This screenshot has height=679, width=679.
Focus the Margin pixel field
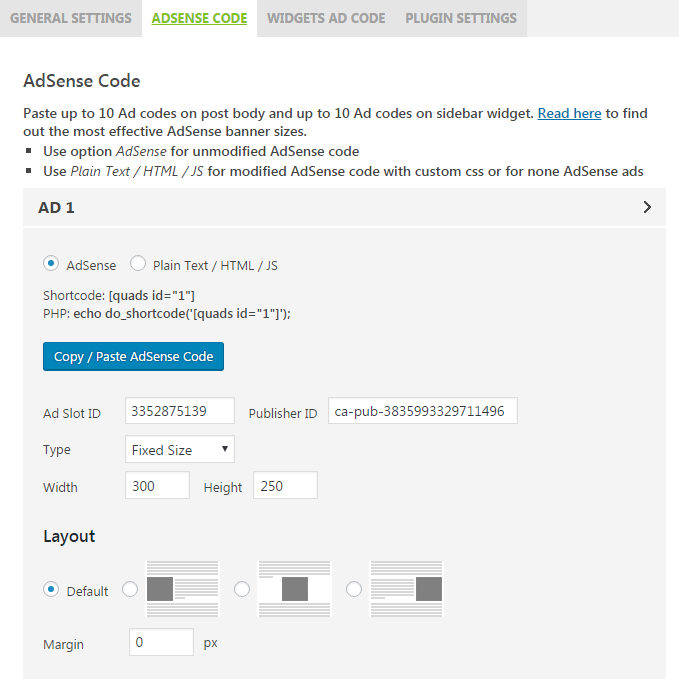161,642
